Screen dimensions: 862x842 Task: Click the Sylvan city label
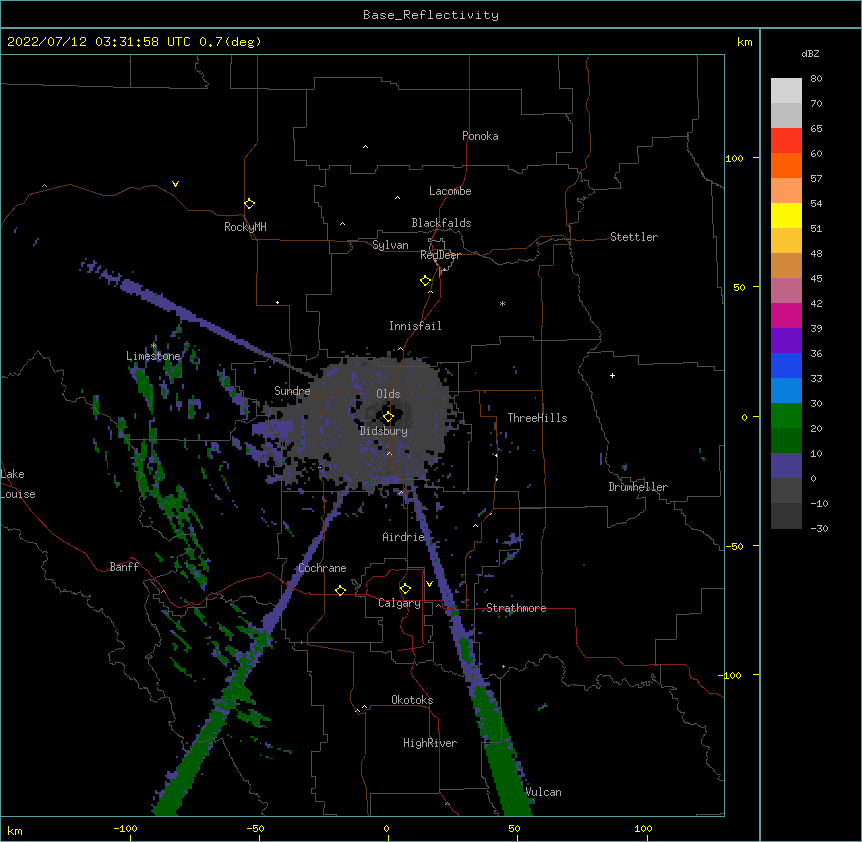coord(390,245)
